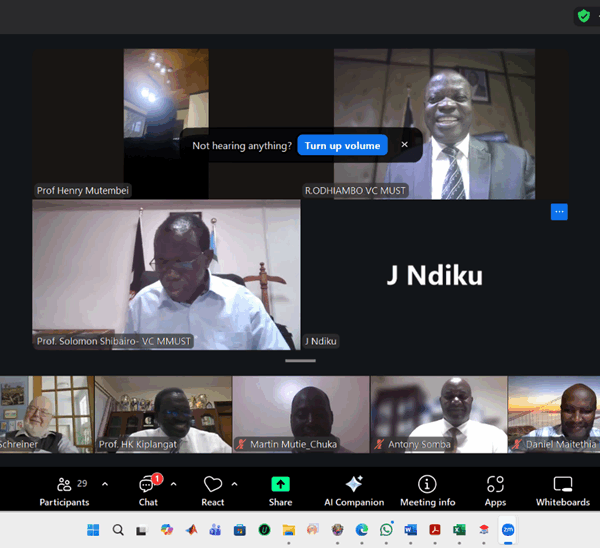The width and height of the screenshot is (600, 548).
Task: Open the green circular U app on taskbar
Action: (264, 530)
